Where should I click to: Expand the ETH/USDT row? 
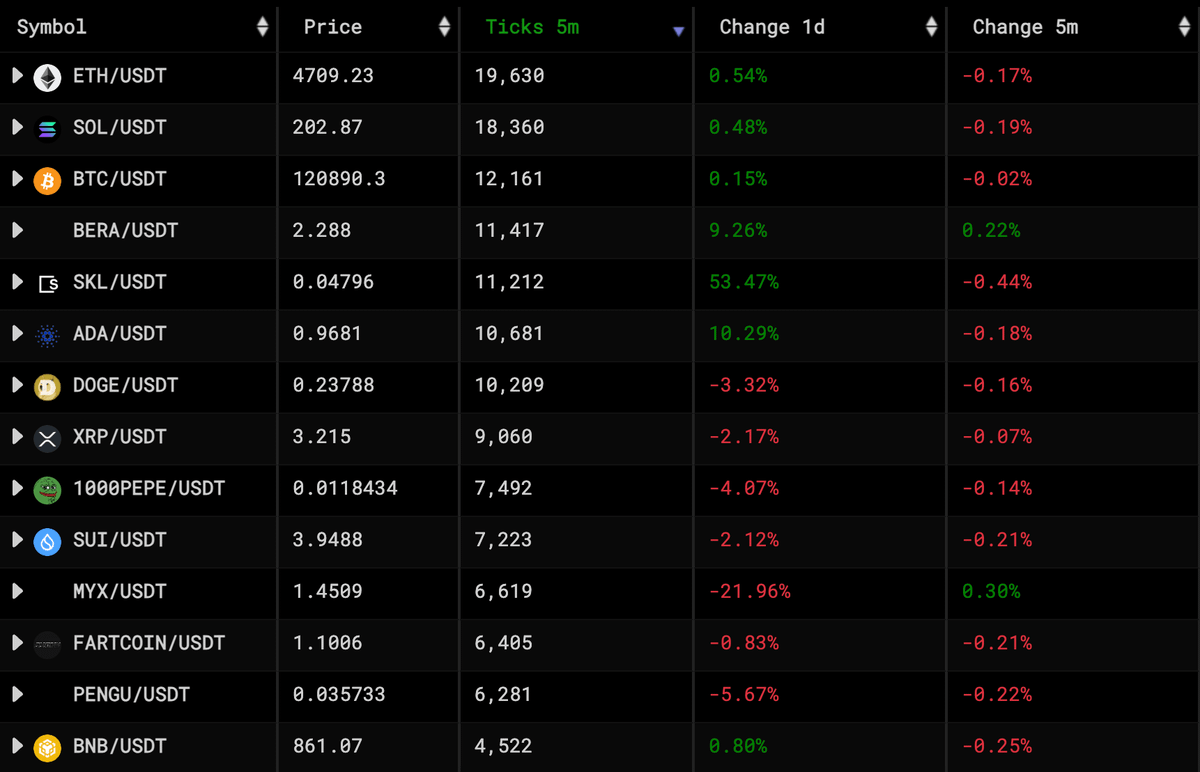click(17, 76)
